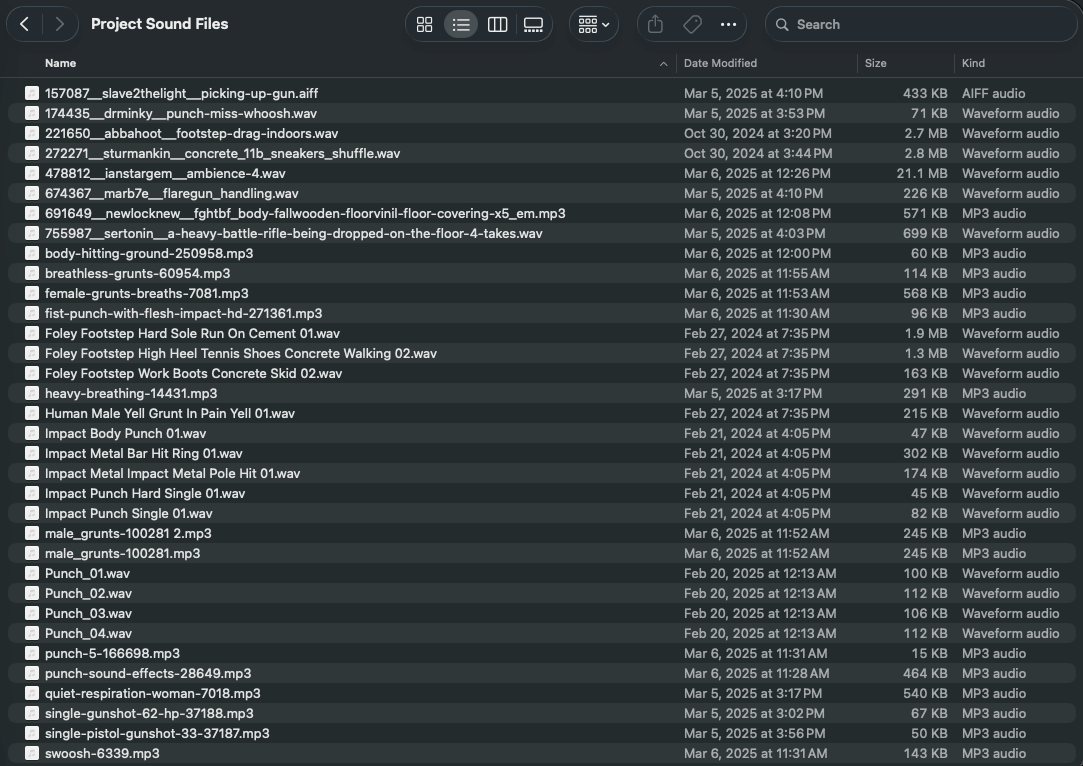Select punch-sound-effects-28649.mp3 file name
Screen dimensions: 1083x766
tap(148, 673)
